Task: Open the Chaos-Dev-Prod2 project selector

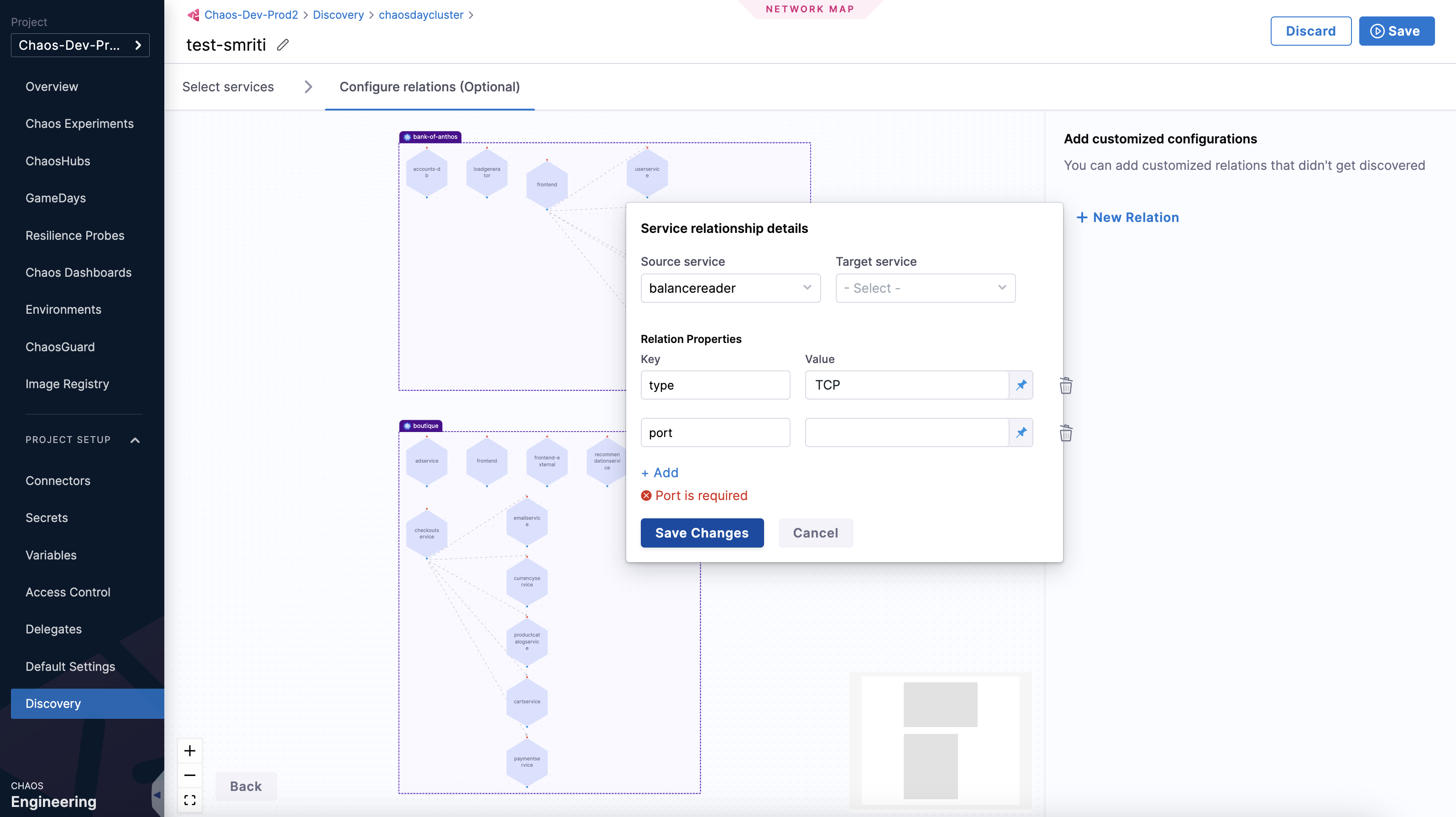Action: coord(80,45)
